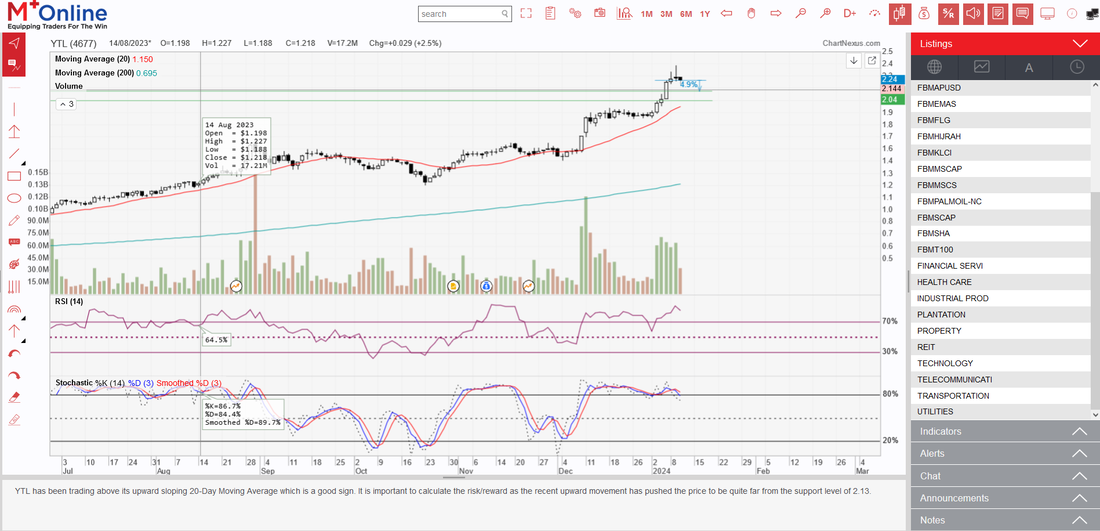Click the download arrow button on chart

(x=854, y=60)
